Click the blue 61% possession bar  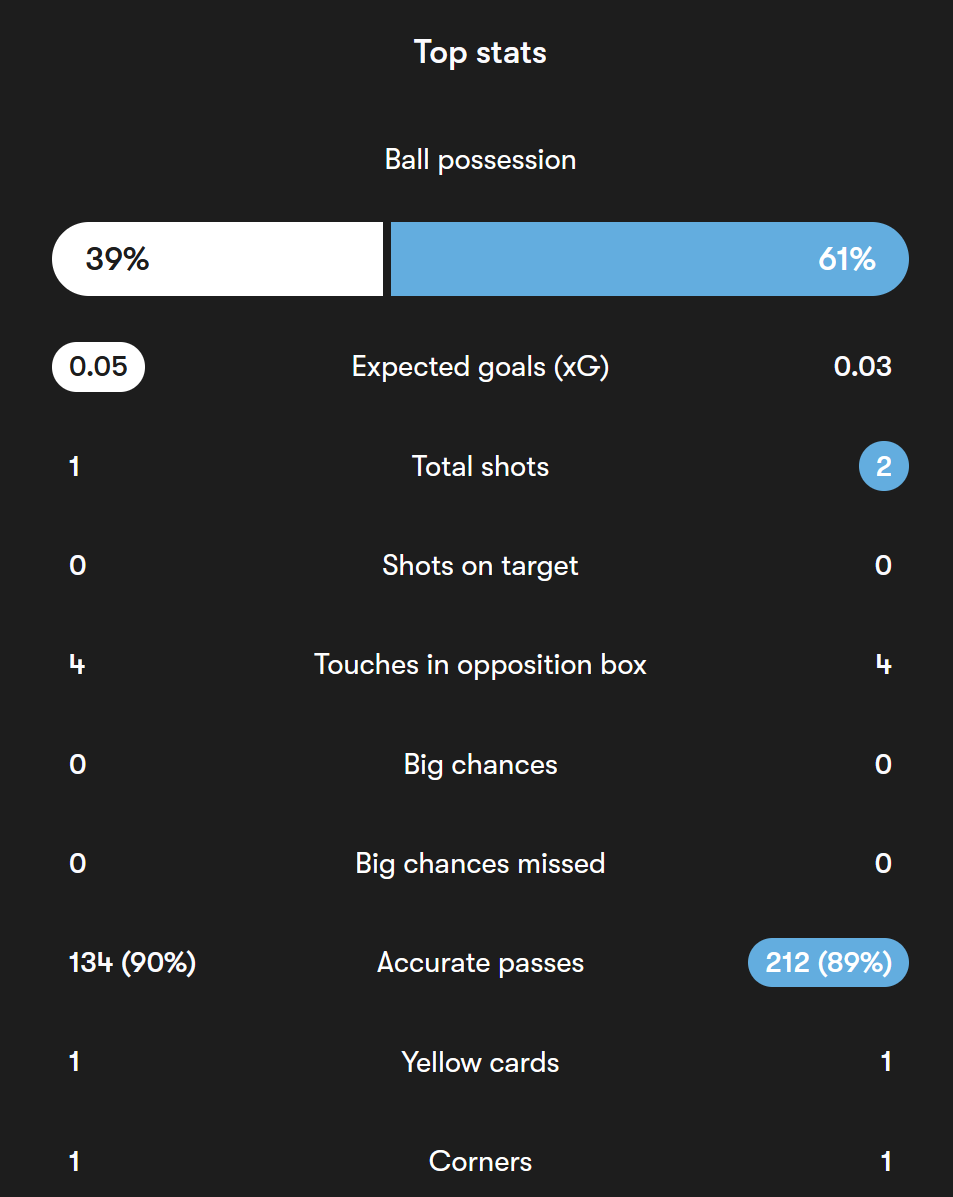(x=650, y=259)
